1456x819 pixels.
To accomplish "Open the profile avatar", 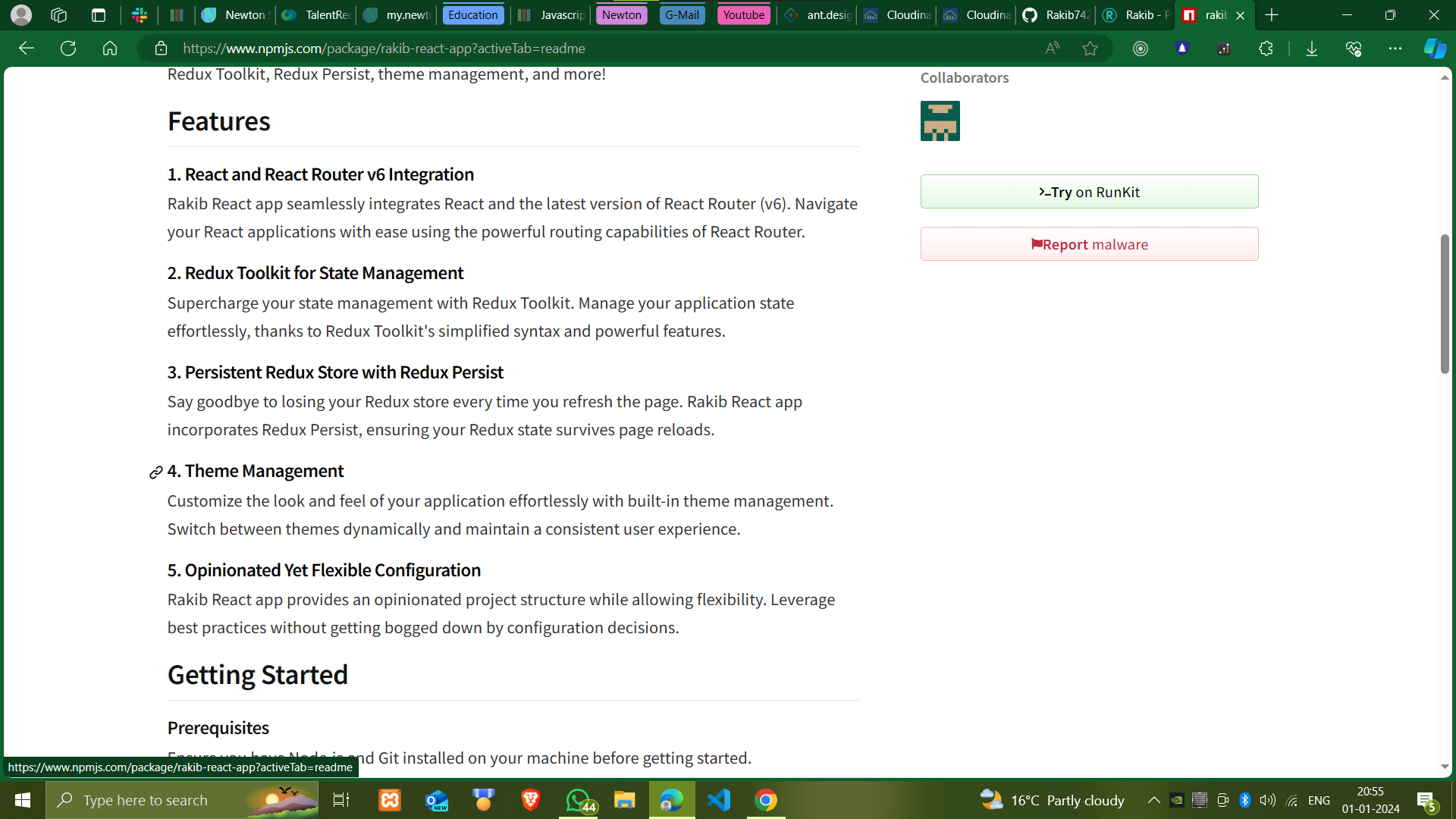I will point(21,14).
